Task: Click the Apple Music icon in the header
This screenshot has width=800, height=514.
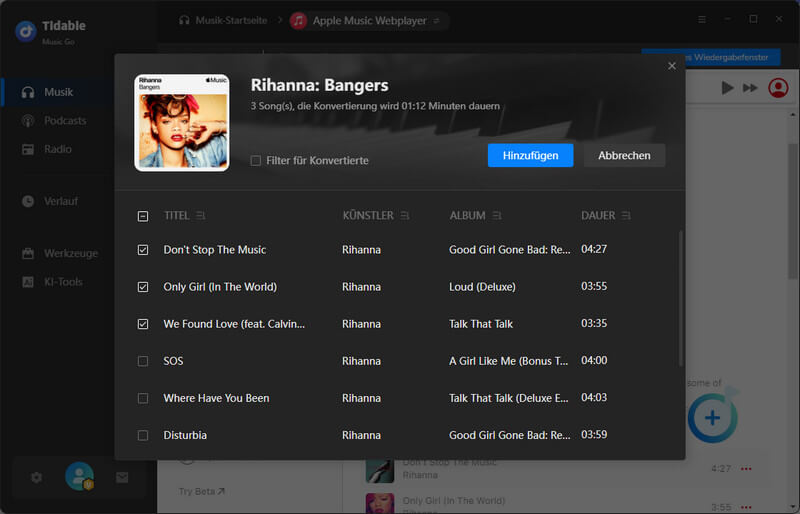Action: pos(298,21)
